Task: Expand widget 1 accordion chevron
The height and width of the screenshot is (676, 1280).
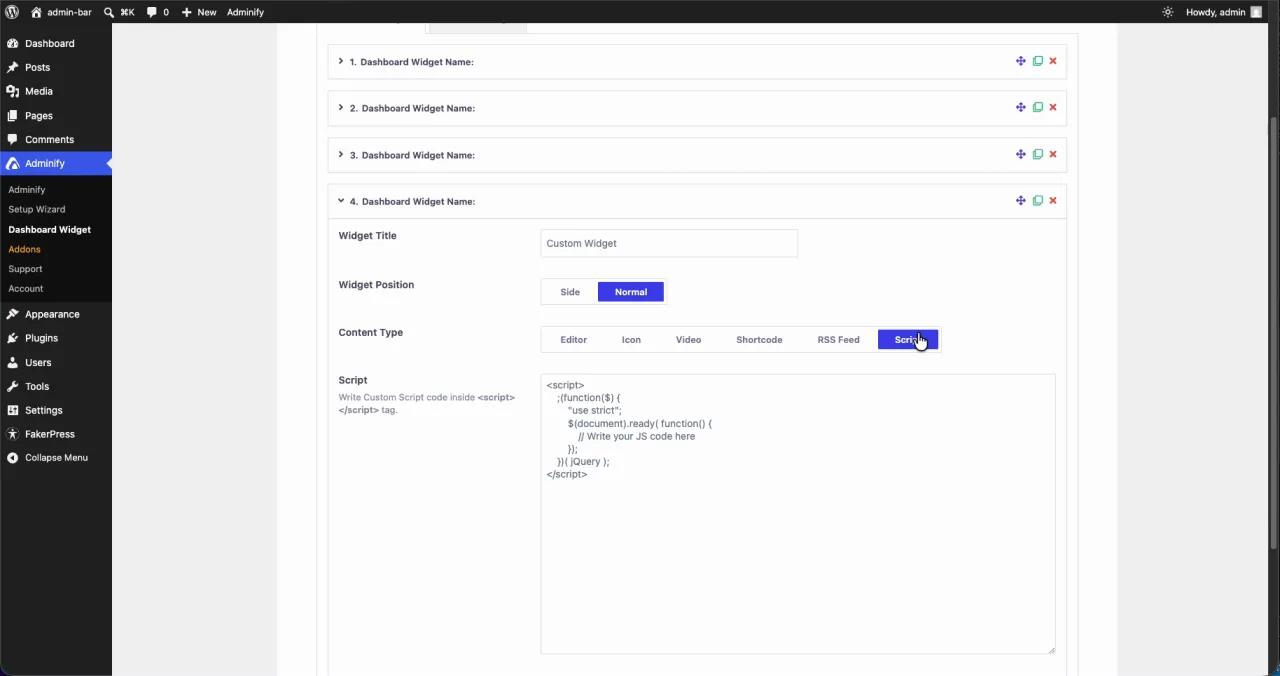Action: click(341, 61)
